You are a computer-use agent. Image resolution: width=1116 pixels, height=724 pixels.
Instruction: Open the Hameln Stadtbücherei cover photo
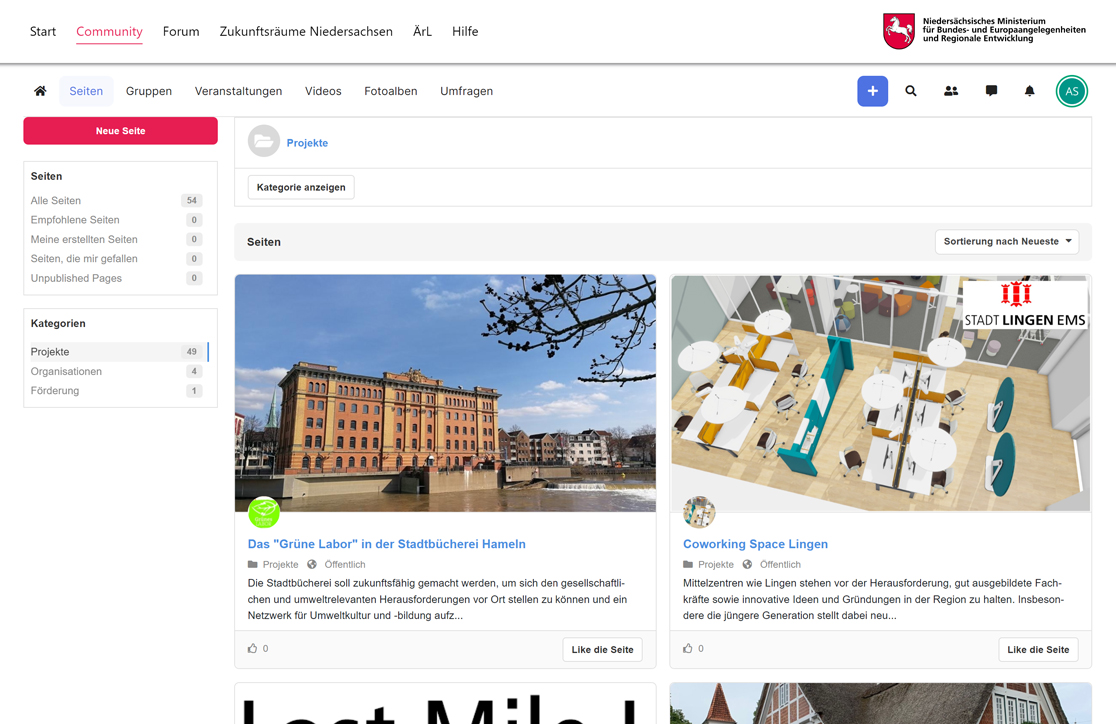point(446,393)
